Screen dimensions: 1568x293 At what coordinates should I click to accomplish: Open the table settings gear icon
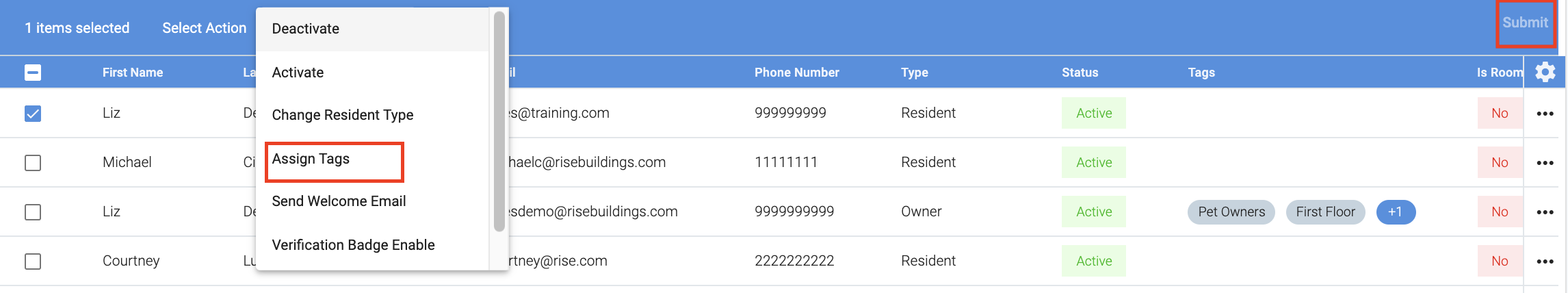[1545, 72]
